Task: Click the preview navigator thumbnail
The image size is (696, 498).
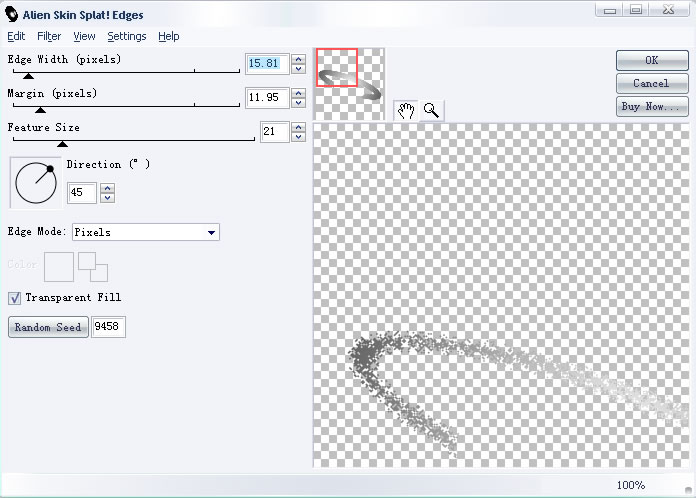Action: [x=348, y=84]
